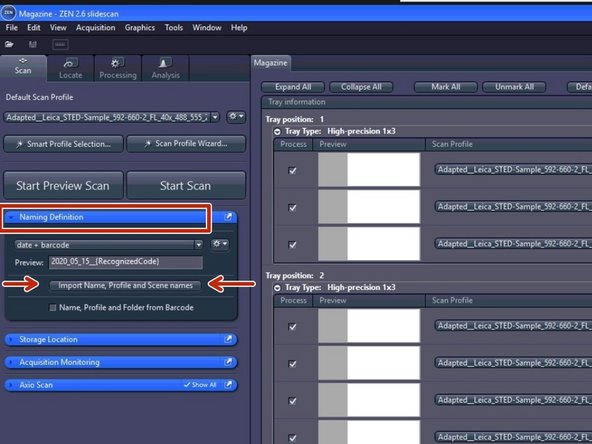Open the View menu
The image size is (592, 444).
[58, 28]
